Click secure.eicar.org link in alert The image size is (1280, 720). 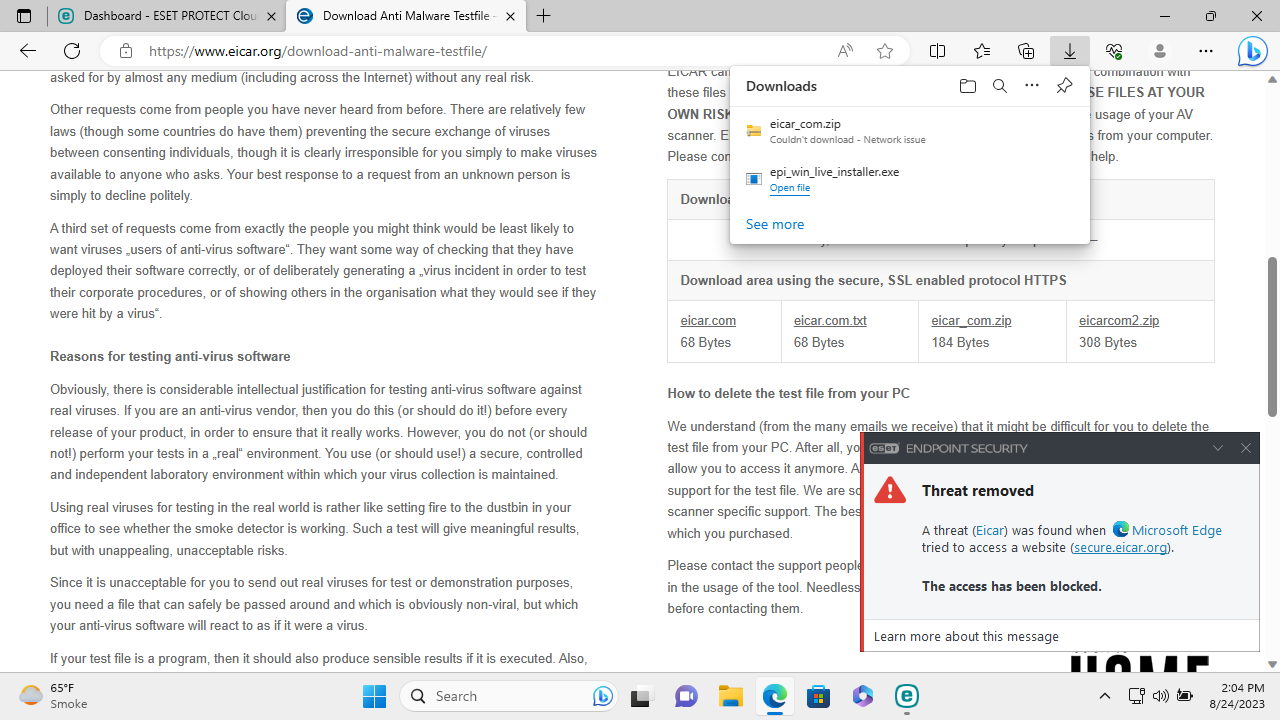click(1120, 548)
